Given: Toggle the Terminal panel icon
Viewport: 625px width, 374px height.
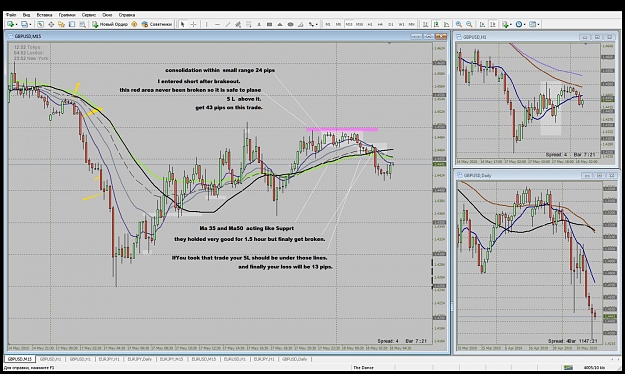Looking at the screenshot, I should click(x=72, y=24).
